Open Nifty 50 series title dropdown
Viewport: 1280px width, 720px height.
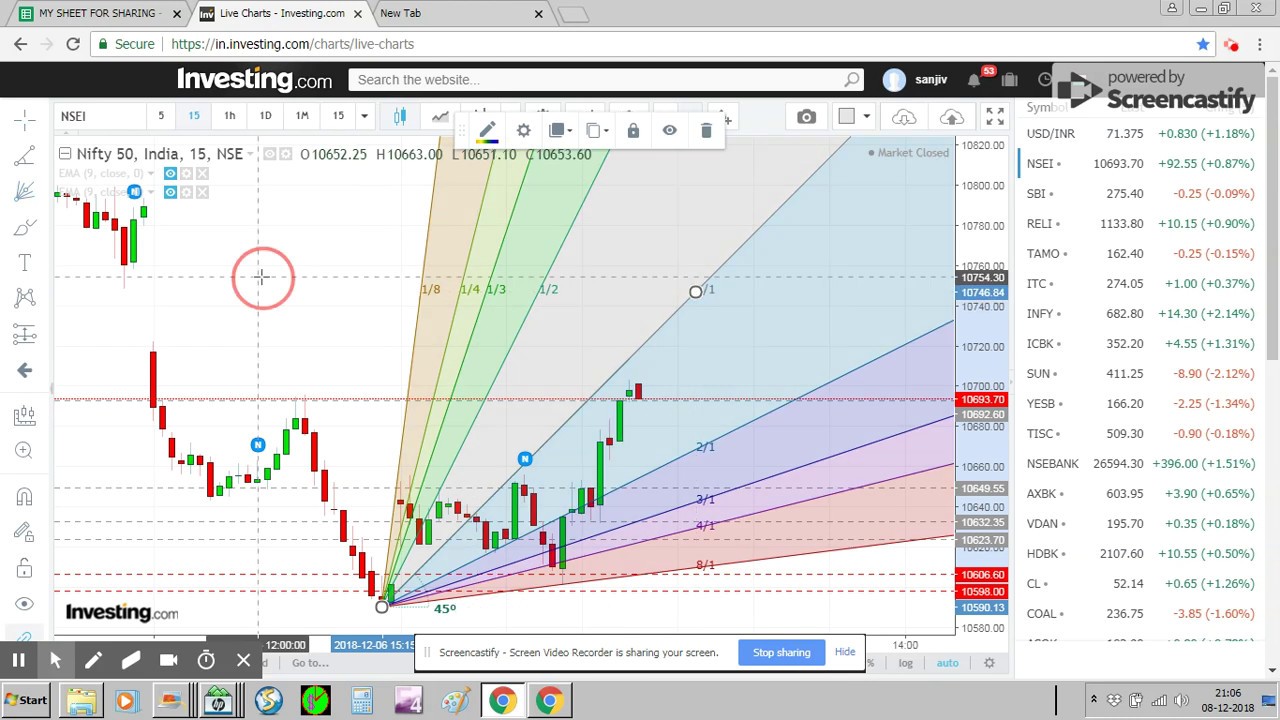point(251,154)
